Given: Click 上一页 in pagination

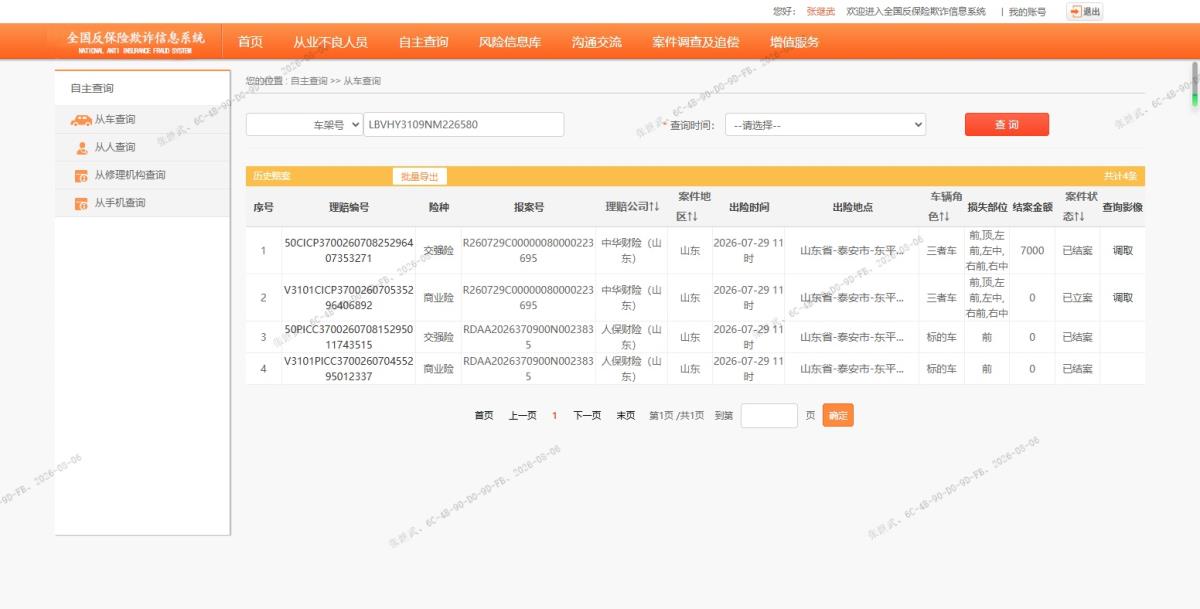Looking at the screenshot, I should 523,416.
